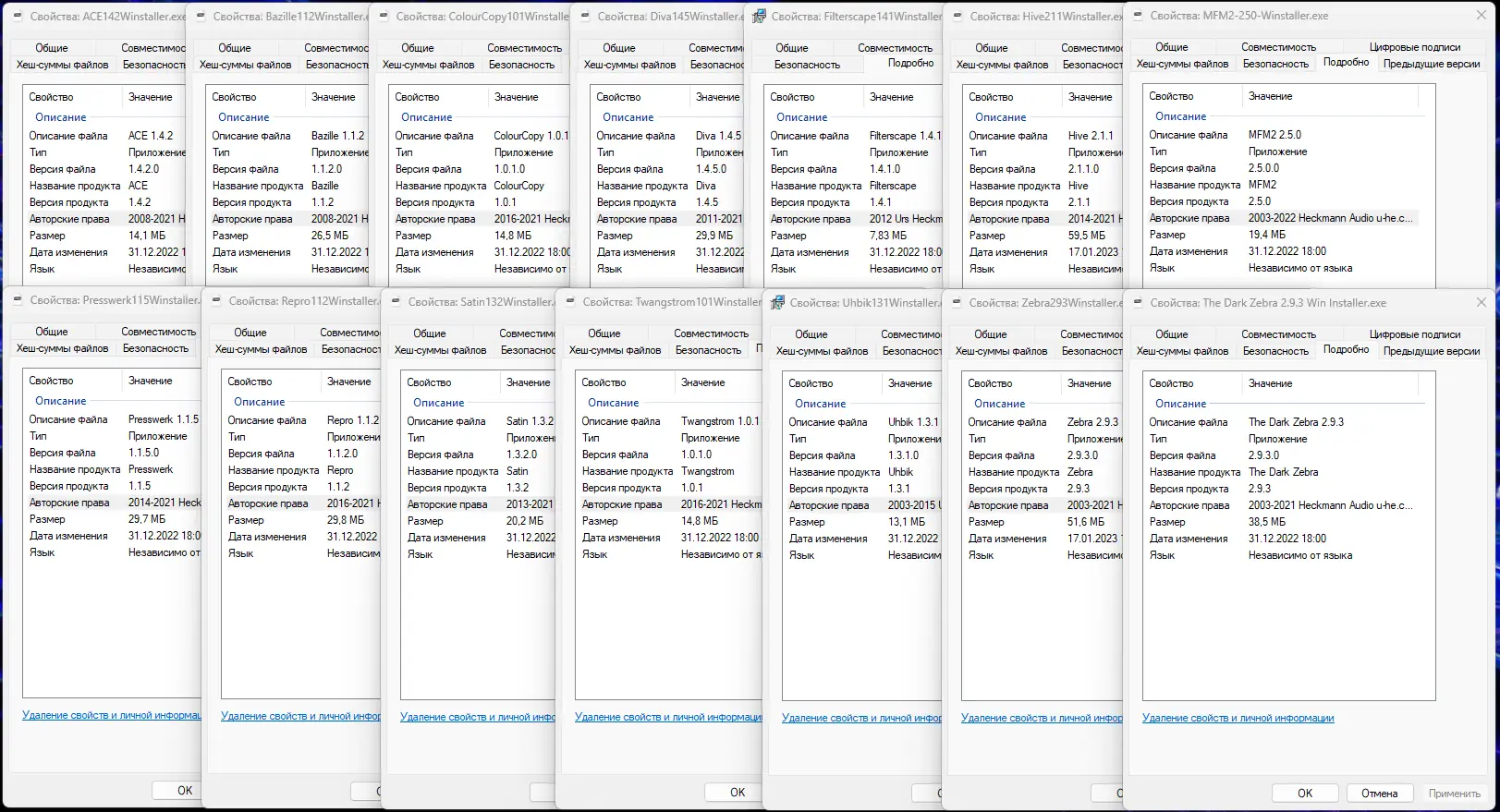
Task: Open the remove-properties link in Zebra293Winstaller window
Action: tap(1042, 718)
